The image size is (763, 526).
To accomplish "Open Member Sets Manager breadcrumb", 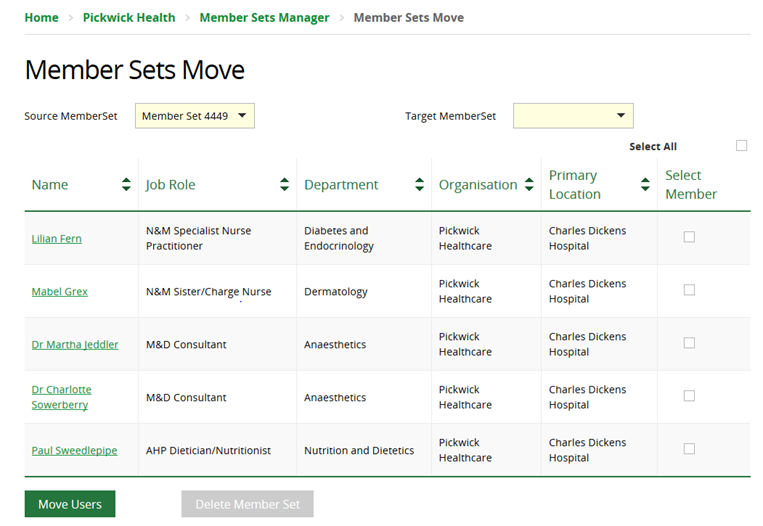I will 264,17.
